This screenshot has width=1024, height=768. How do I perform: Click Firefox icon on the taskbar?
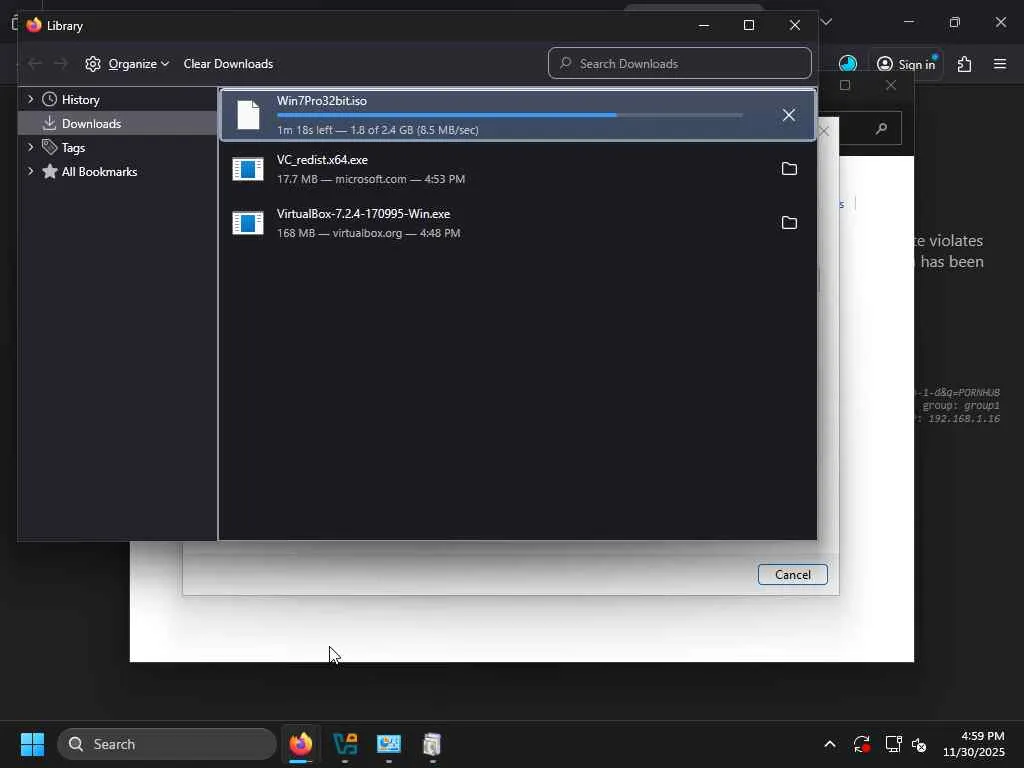click(x=300, y=744)
